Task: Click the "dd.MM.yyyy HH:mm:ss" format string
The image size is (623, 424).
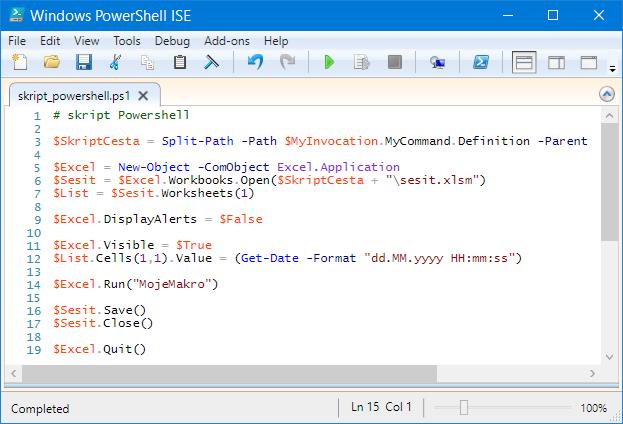Action: click(439, 258)
